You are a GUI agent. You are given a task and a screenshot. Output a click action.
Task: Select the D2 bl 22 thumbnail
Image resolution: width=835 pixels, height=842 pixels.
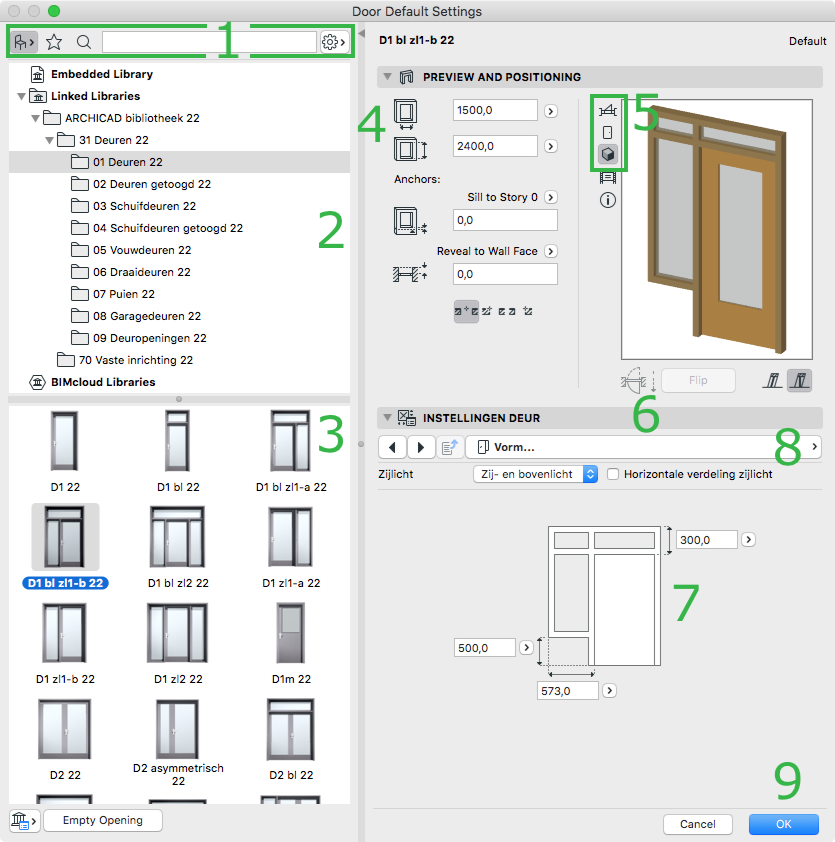pyautogui.click(x=291, y=729)
